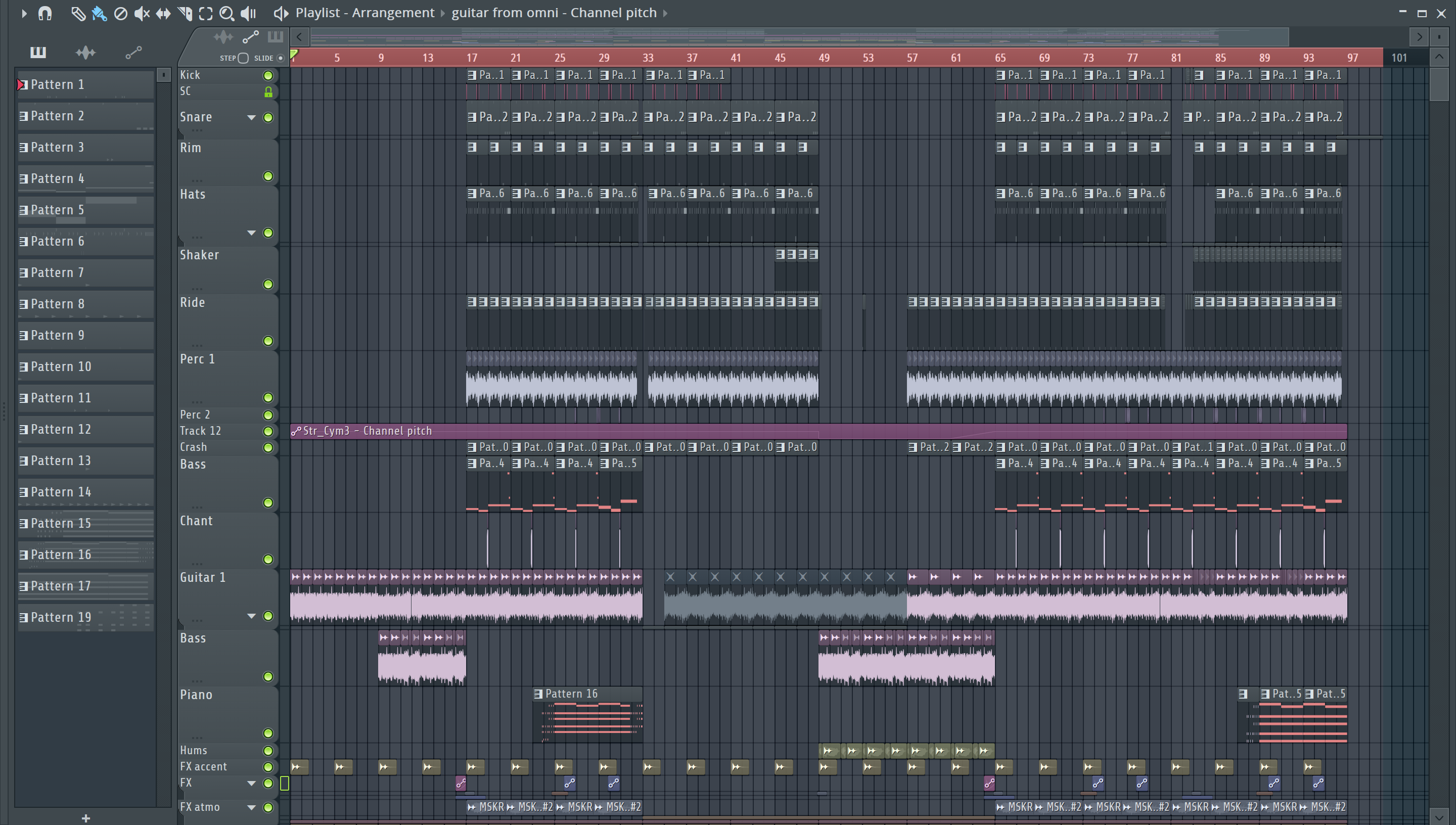Select the Slice tool
Screen dimensions: 1456x825
tap(185, 13)
